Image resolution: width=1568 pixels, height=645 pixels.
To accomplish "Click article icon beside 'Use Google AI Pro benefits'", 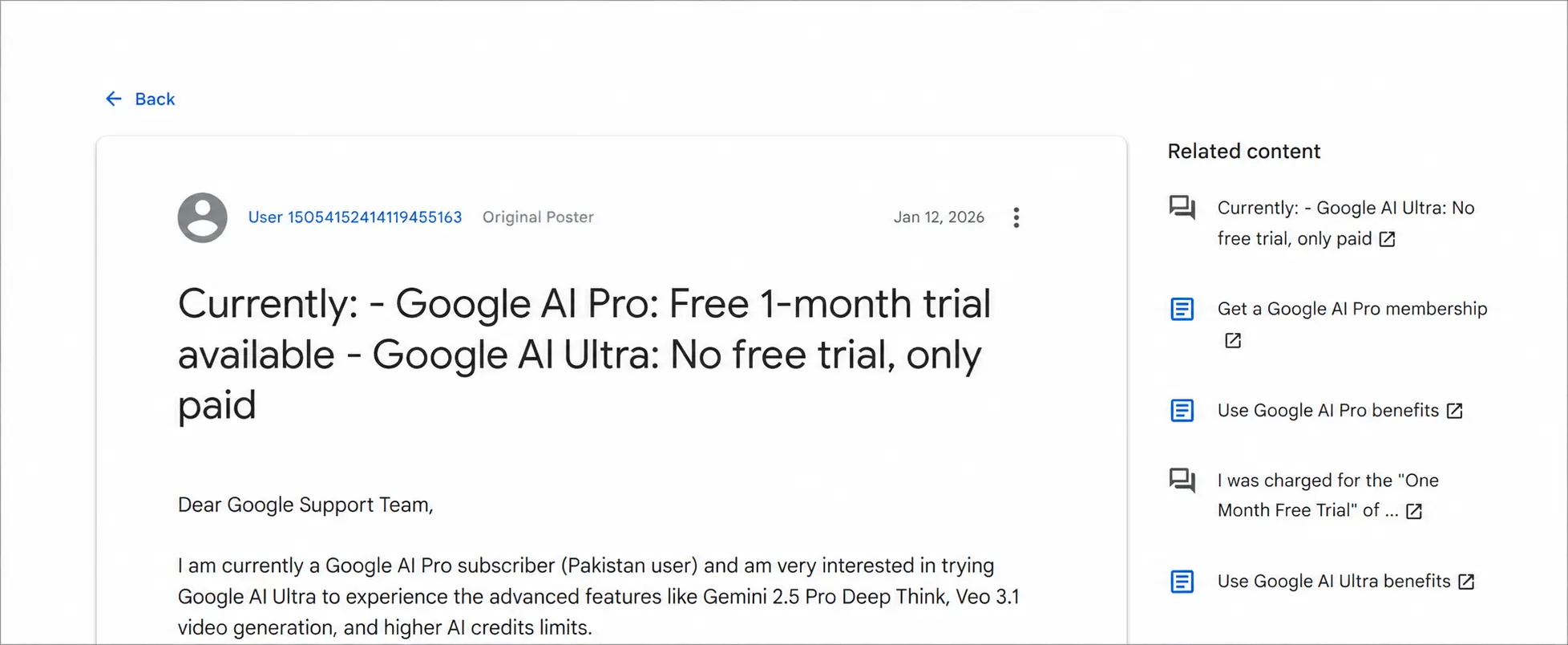I will 1182,411.
